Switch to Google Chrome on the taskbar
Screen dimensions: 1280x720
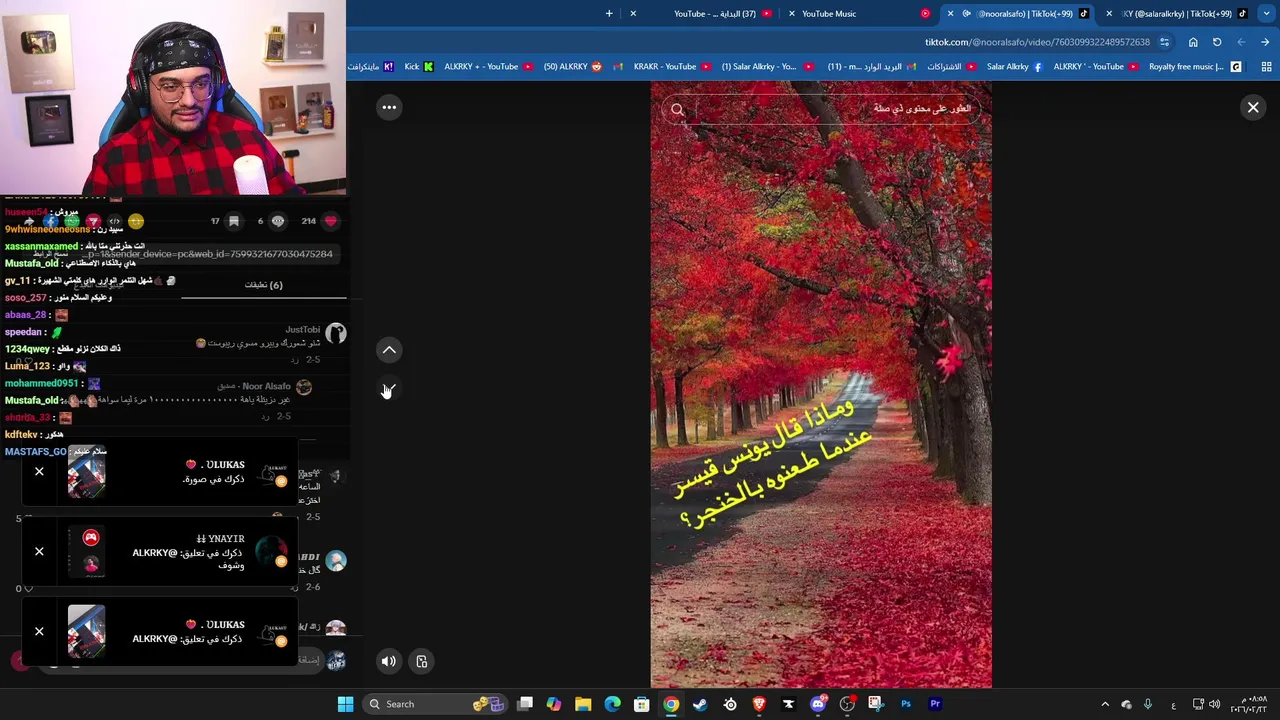(x=671, y=704)
